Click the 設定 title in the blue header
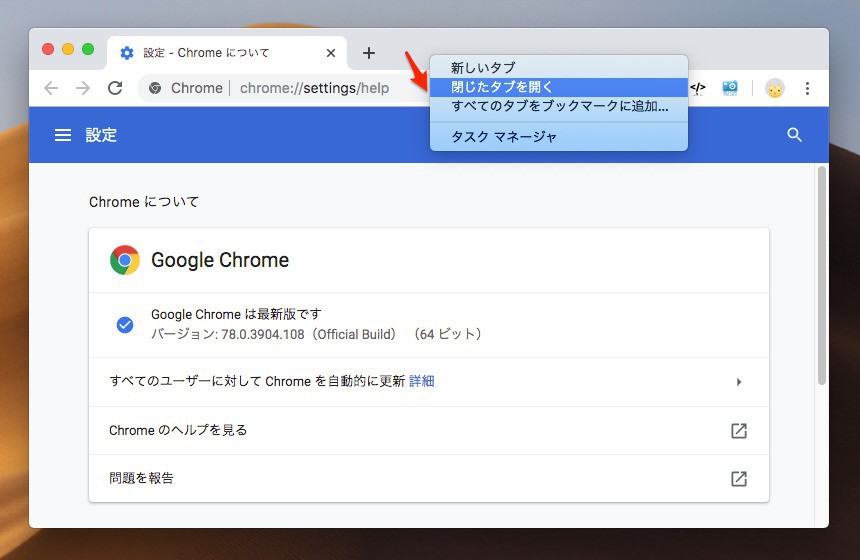The width and height of the screenshot is (860, 560). click(101, 135)
